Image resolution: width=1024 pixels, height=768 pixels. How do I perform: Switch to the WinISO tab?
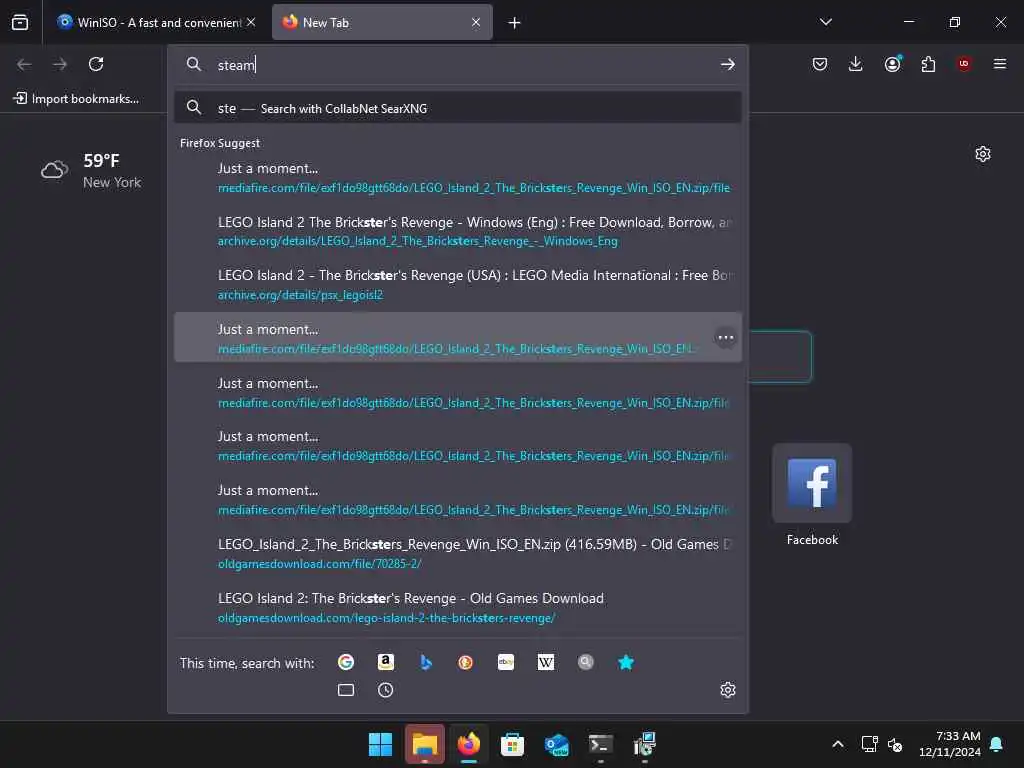pos(148,23)
